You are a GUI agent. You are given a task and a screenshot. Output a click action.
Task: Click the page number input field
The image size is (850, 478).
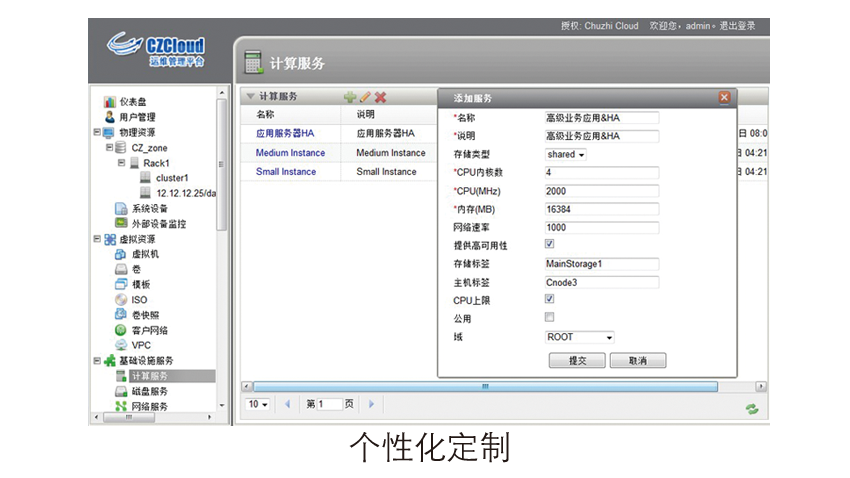point(330,404)
